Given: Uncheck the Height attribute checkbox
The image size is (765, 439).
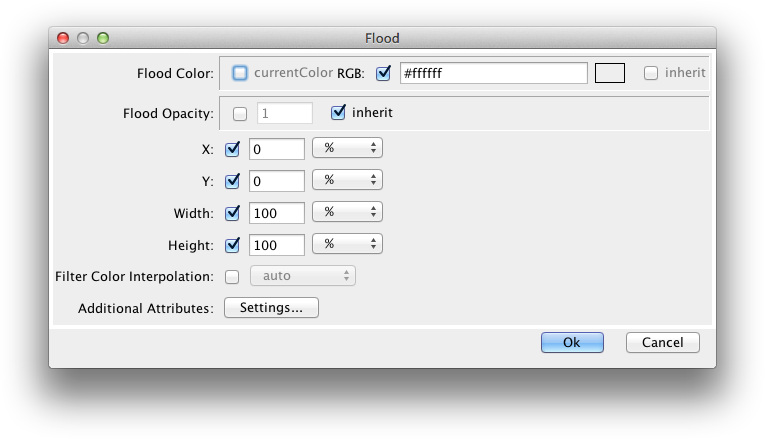Looking at the screenshot, I should pos(233,244).
